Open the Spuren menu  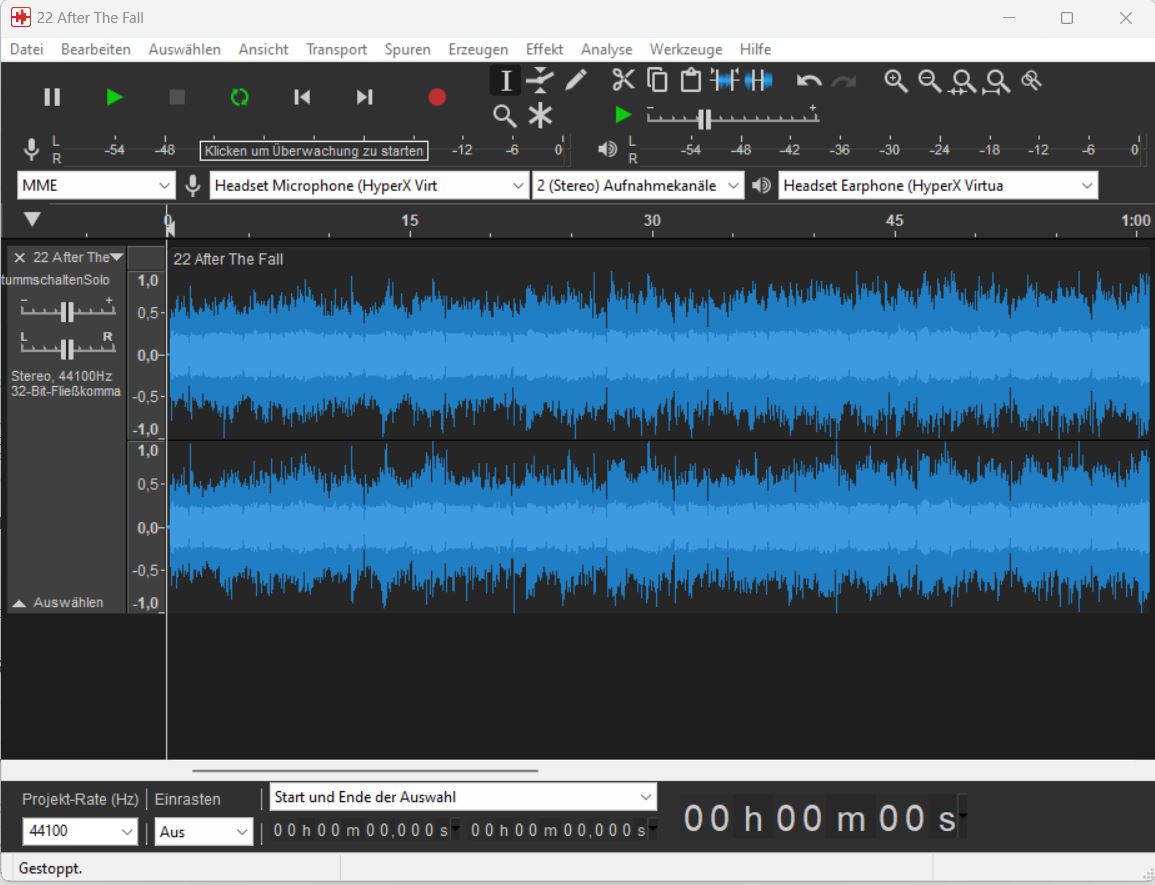pyautogui.click(x=407, y=49)
